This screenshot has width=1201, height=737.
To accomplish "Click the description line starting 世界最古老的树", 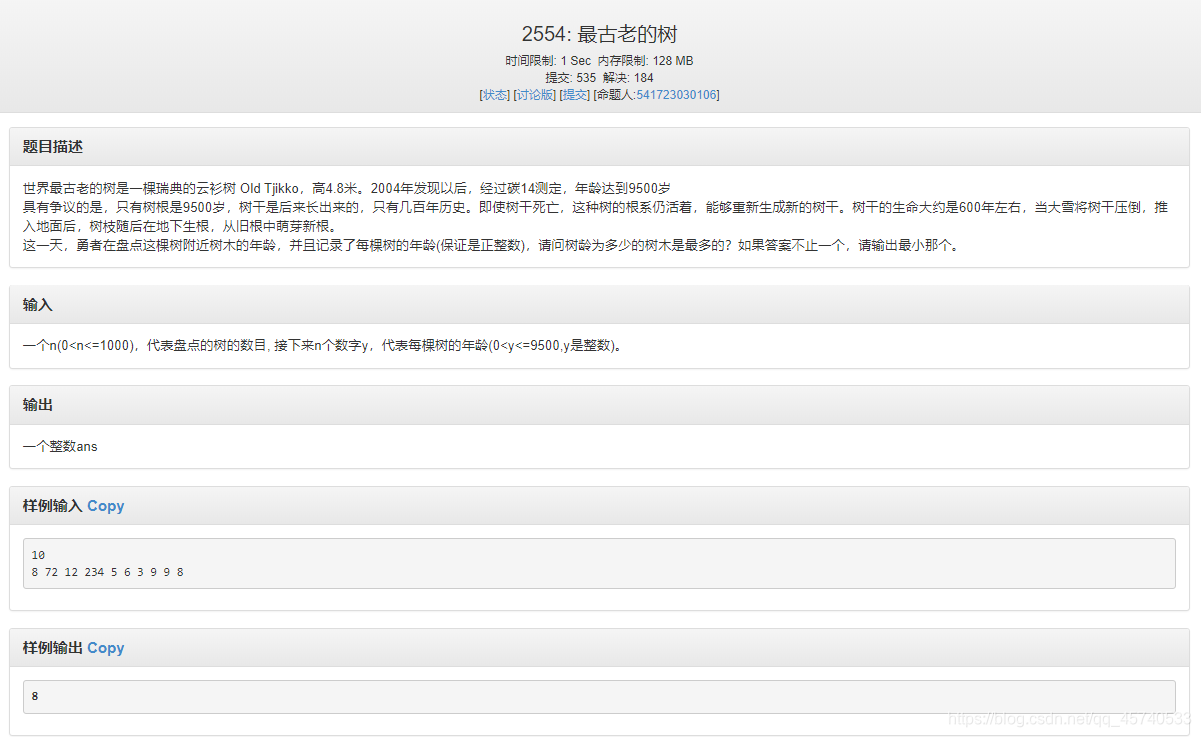I will [346, 188].
